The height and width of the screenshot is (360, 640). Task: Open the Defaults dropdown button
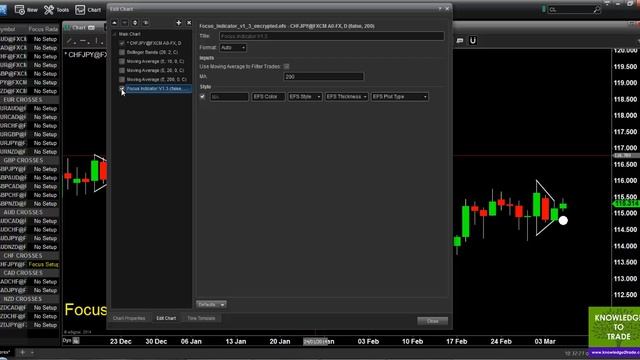211,304
